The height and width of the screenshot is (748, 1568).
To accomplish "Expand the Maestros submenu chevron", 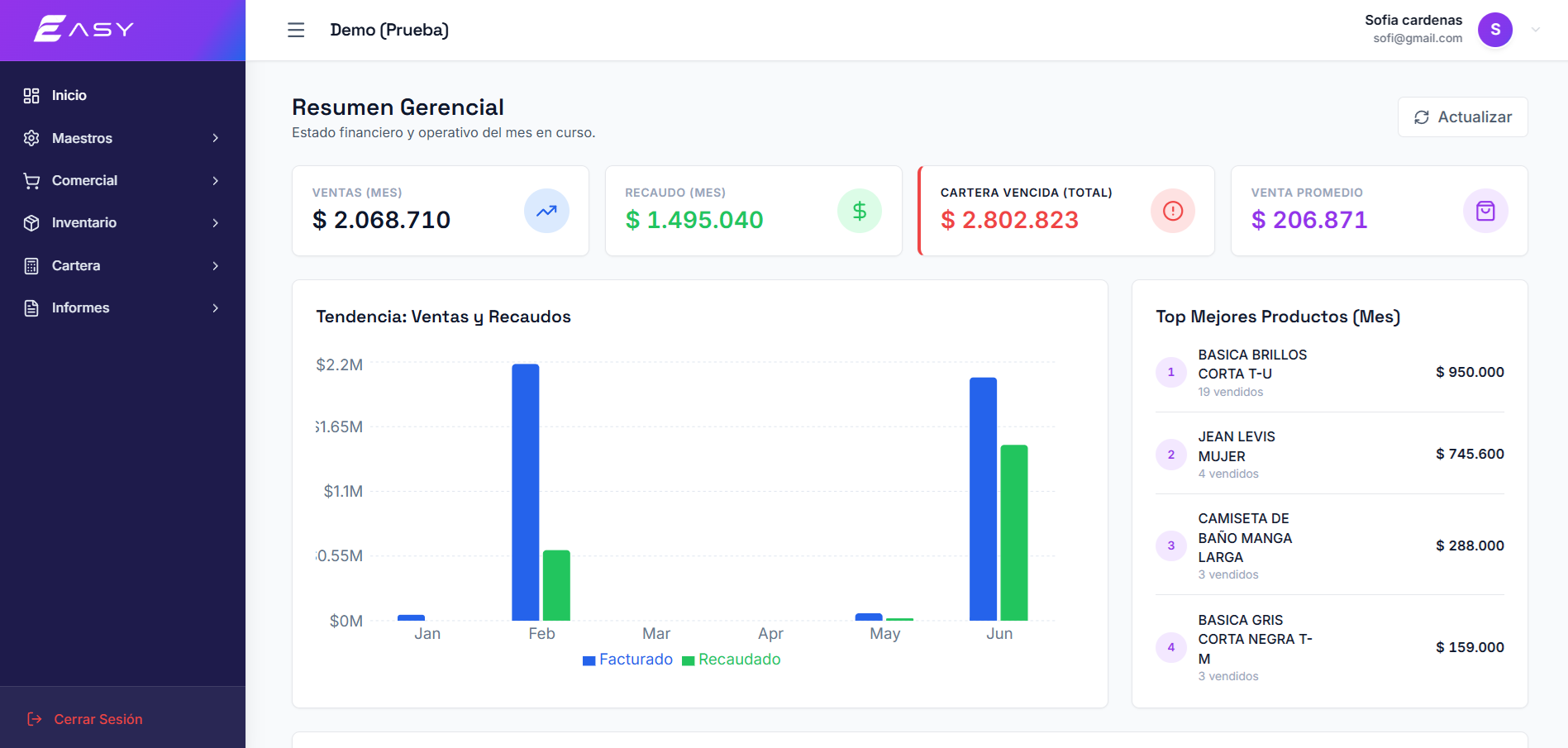I will click(x=216, y=138).
